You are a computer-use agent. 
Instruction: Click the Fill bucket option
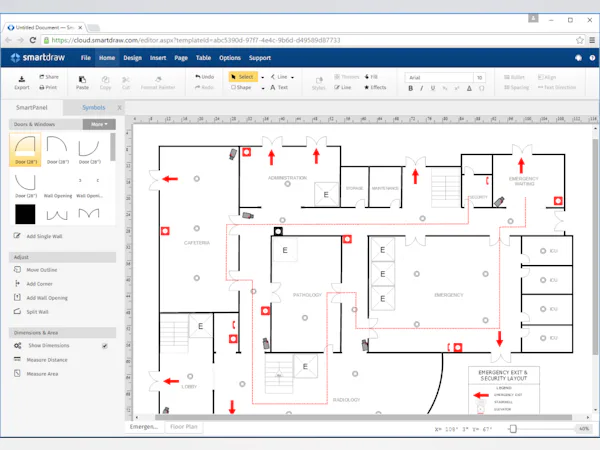pyautogui.click(x=371, y=77)
